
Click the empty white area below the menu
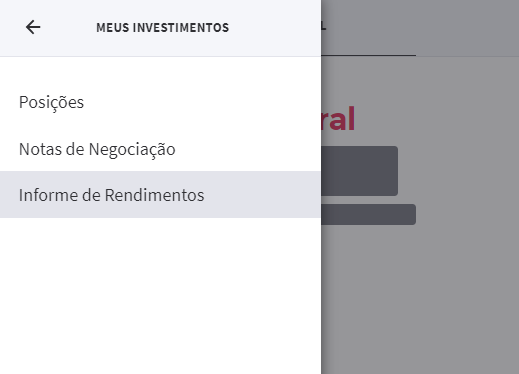tap(160, 296)
